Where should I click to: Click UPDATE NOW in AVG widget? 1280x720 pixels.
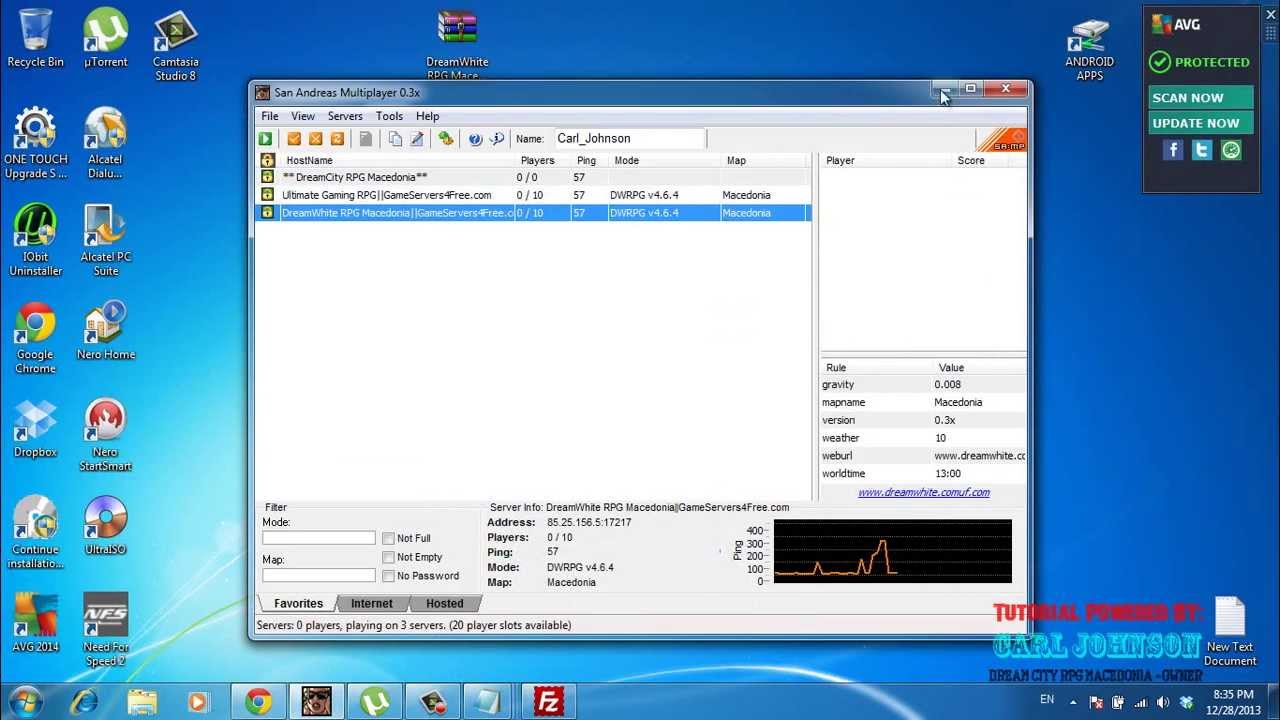tap(1200, 123)
